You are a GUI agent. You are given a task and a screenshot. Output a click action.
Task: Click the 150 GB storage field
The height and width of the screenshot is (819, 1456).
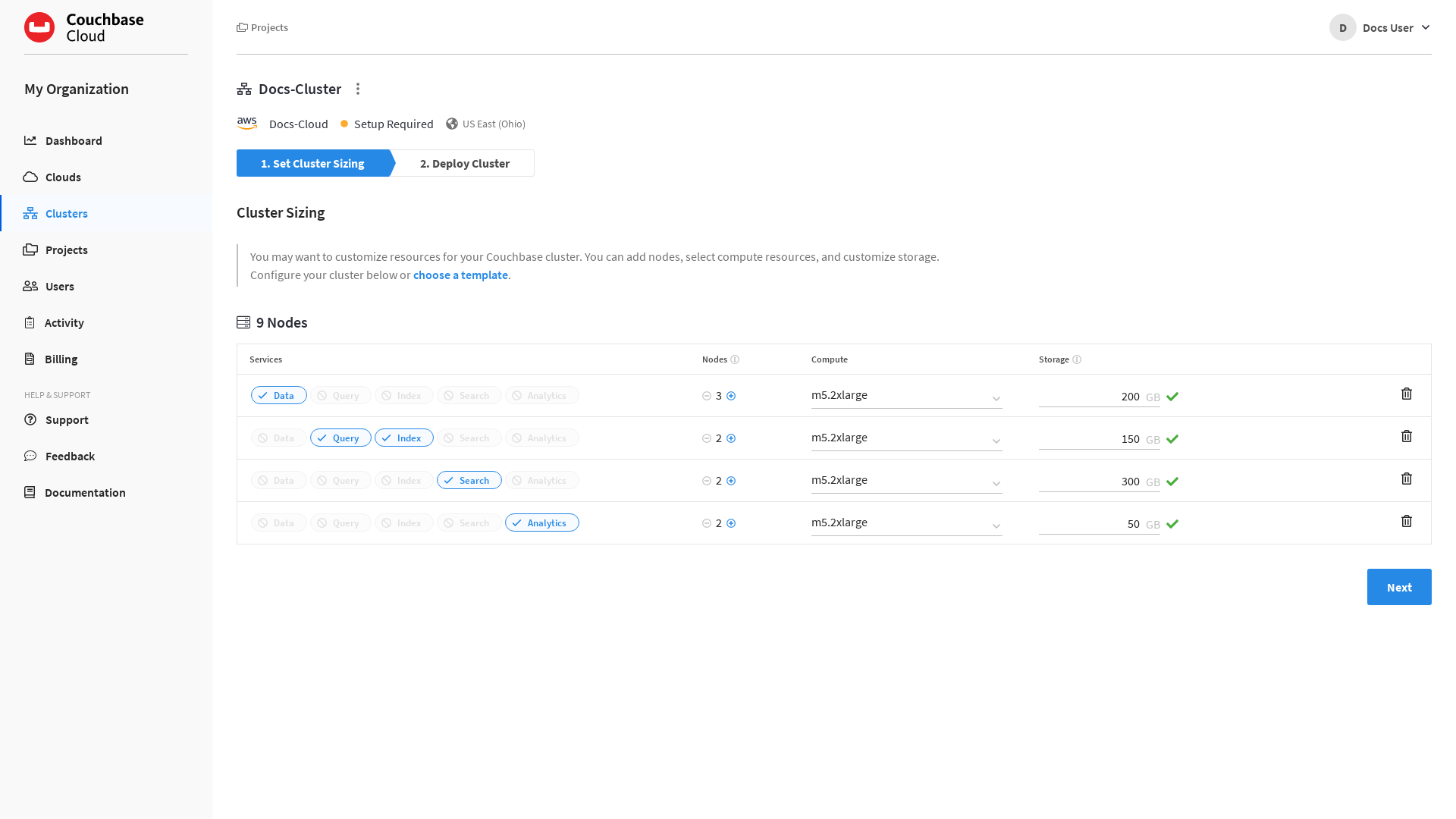click(1100, 438)
